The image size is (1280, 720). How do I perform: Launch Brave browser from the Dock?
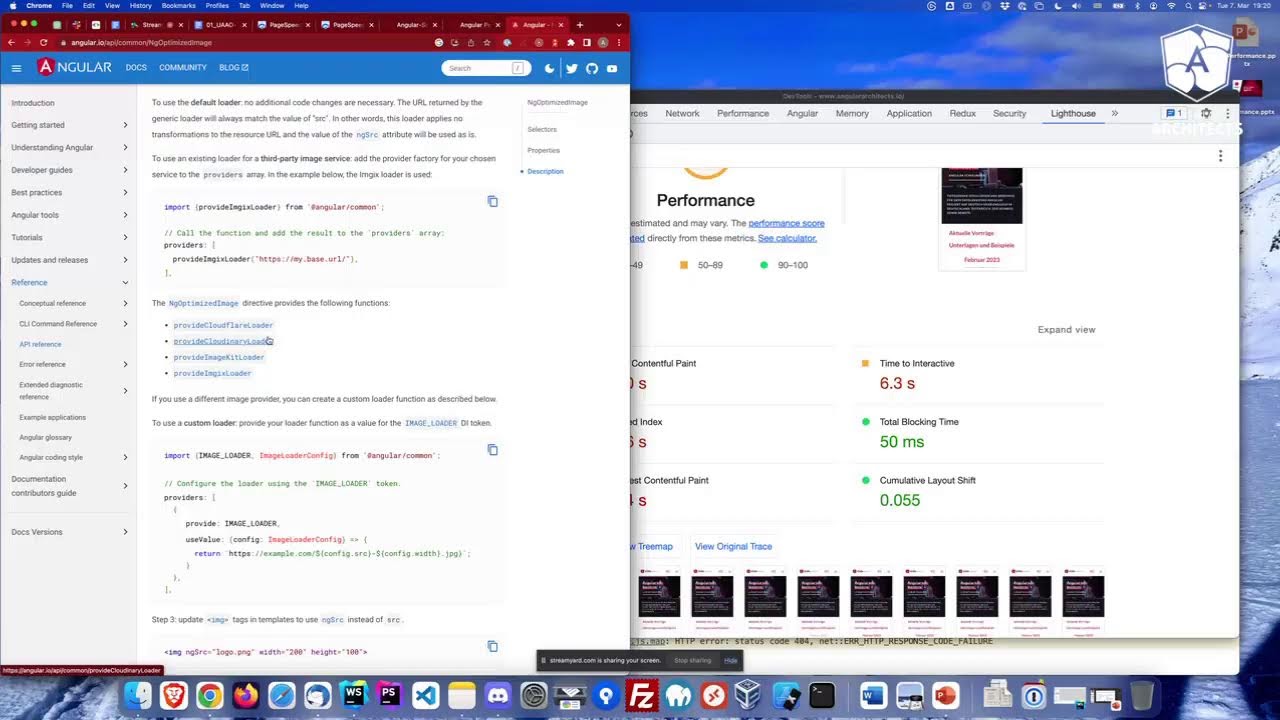(174, 695)
